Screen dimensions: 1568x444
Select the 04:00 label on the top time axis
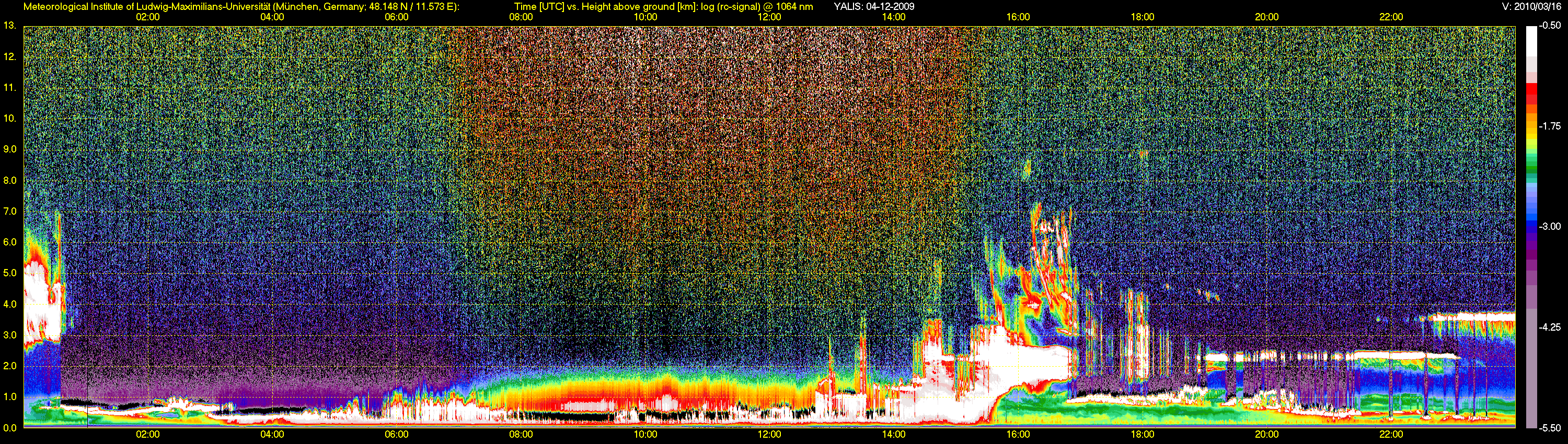coord(272,17)
